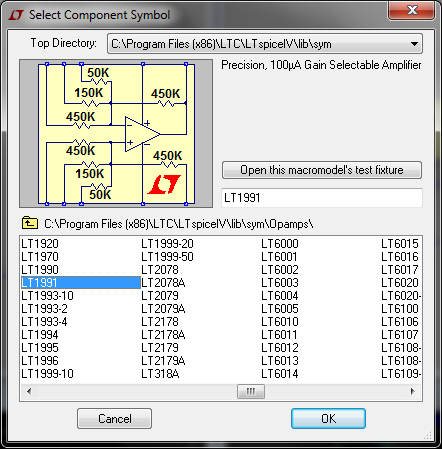Image resolution: width=442 pixels, height=449 pixels.
Task: Select LT6011 in the list
Action: [279, 335]
